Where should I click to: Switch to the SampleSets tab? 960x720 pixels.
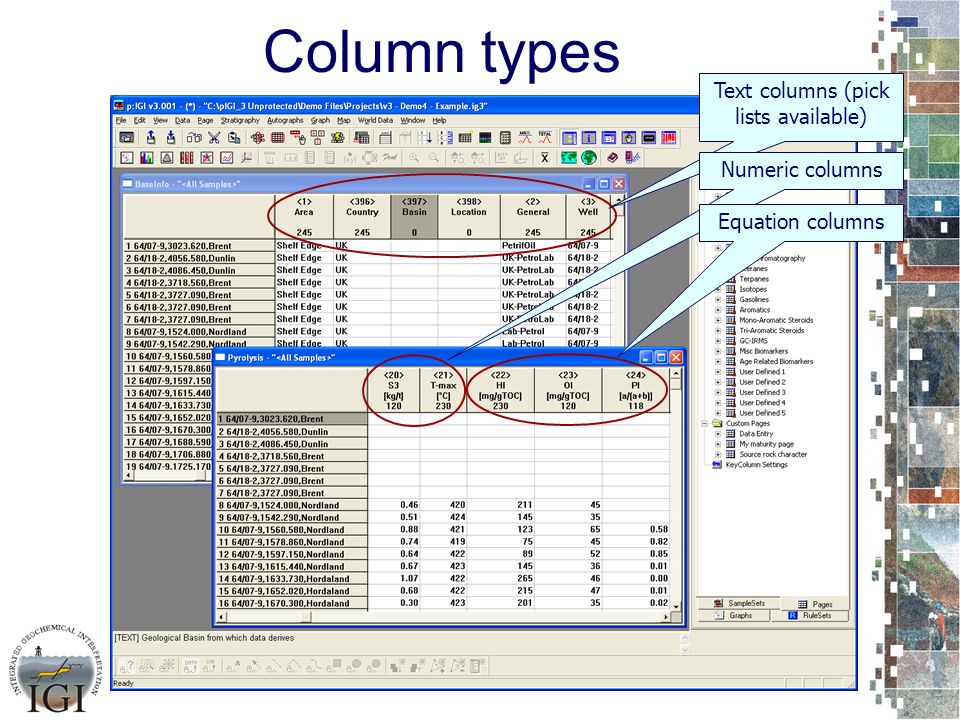pyautogui.click(x=739, y=603)
